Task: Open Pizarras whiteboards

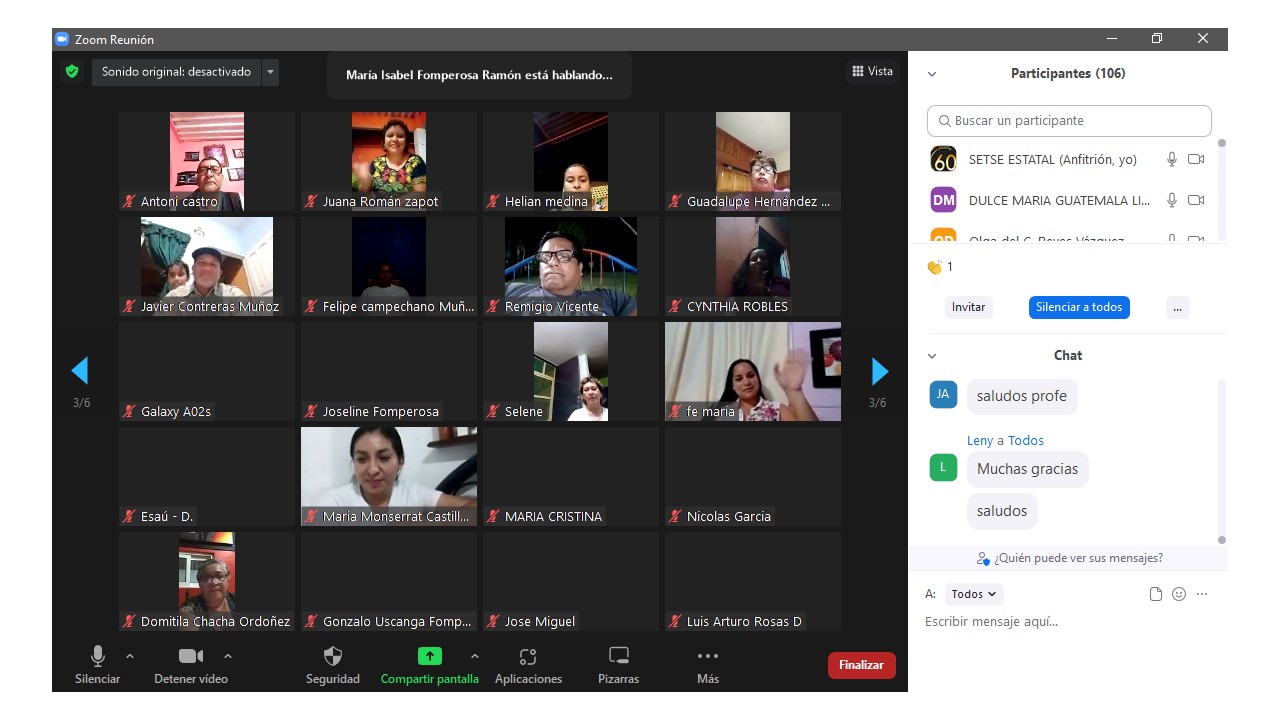Action: [619, 665]
